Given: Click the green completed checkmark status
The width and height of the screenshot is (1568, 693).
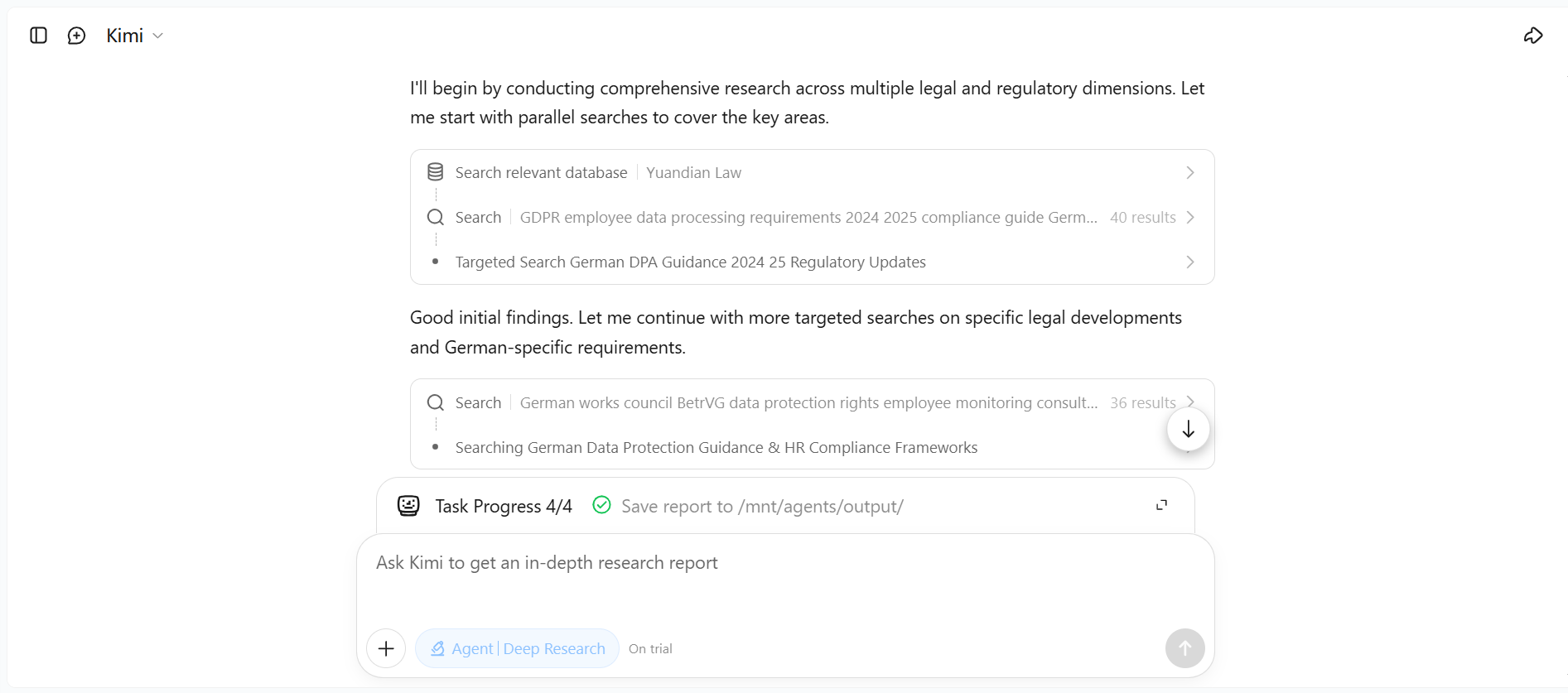Looking at the screenshot, I should pos(602,505).
